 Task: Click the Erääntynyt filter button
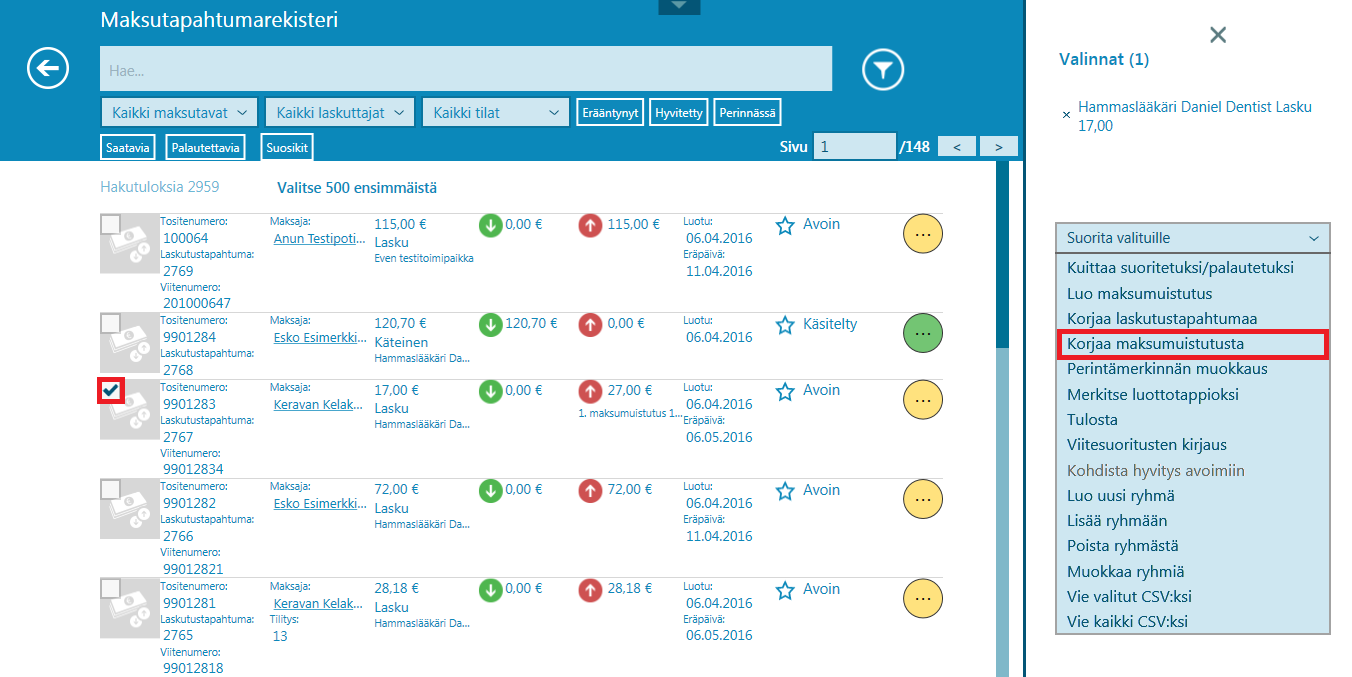click(610, 113)
